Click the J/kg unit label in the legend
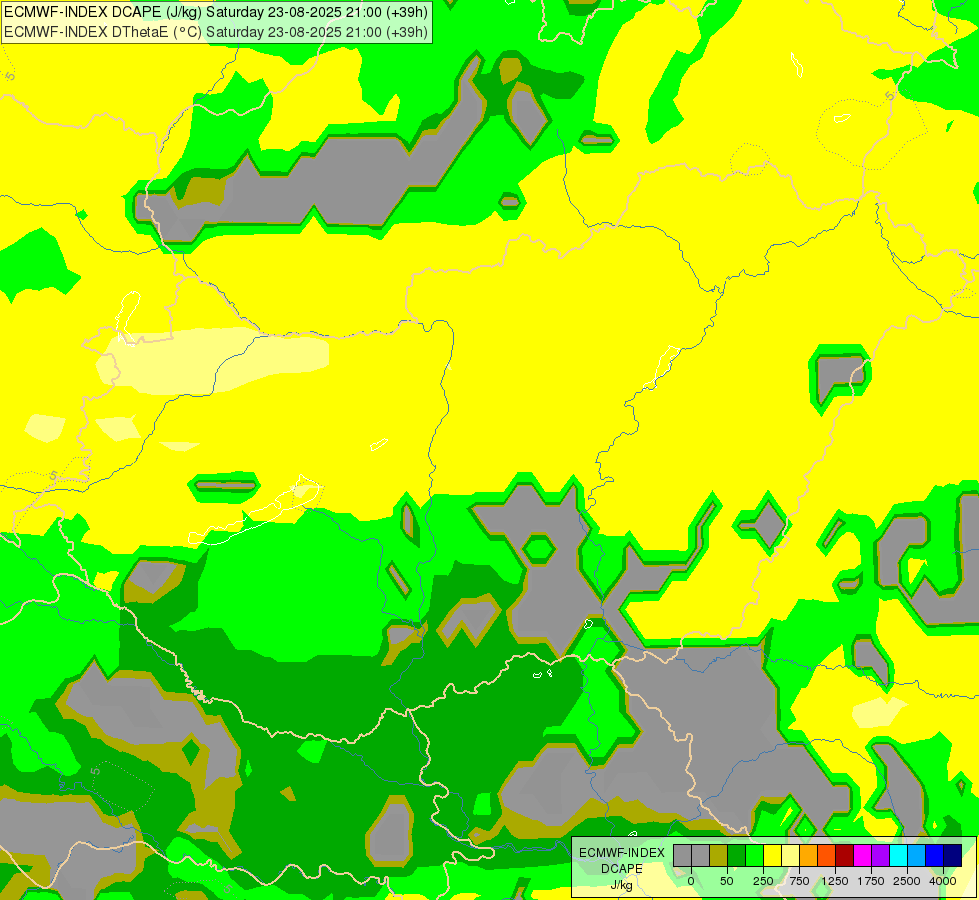This screenshot has height=900, width=979. (x=622, y=885)
